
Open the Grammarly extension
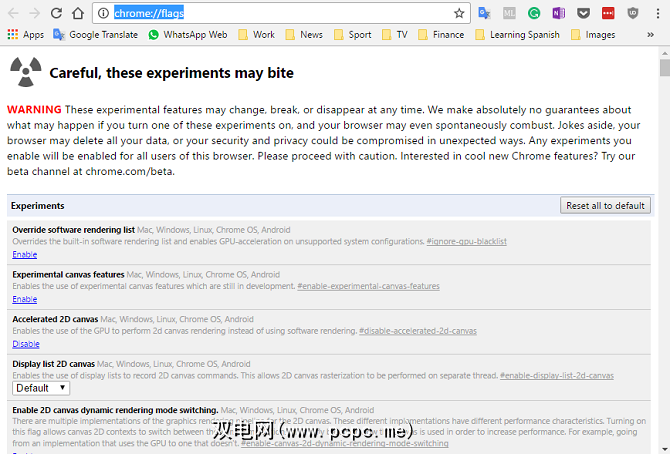(534, 13)
